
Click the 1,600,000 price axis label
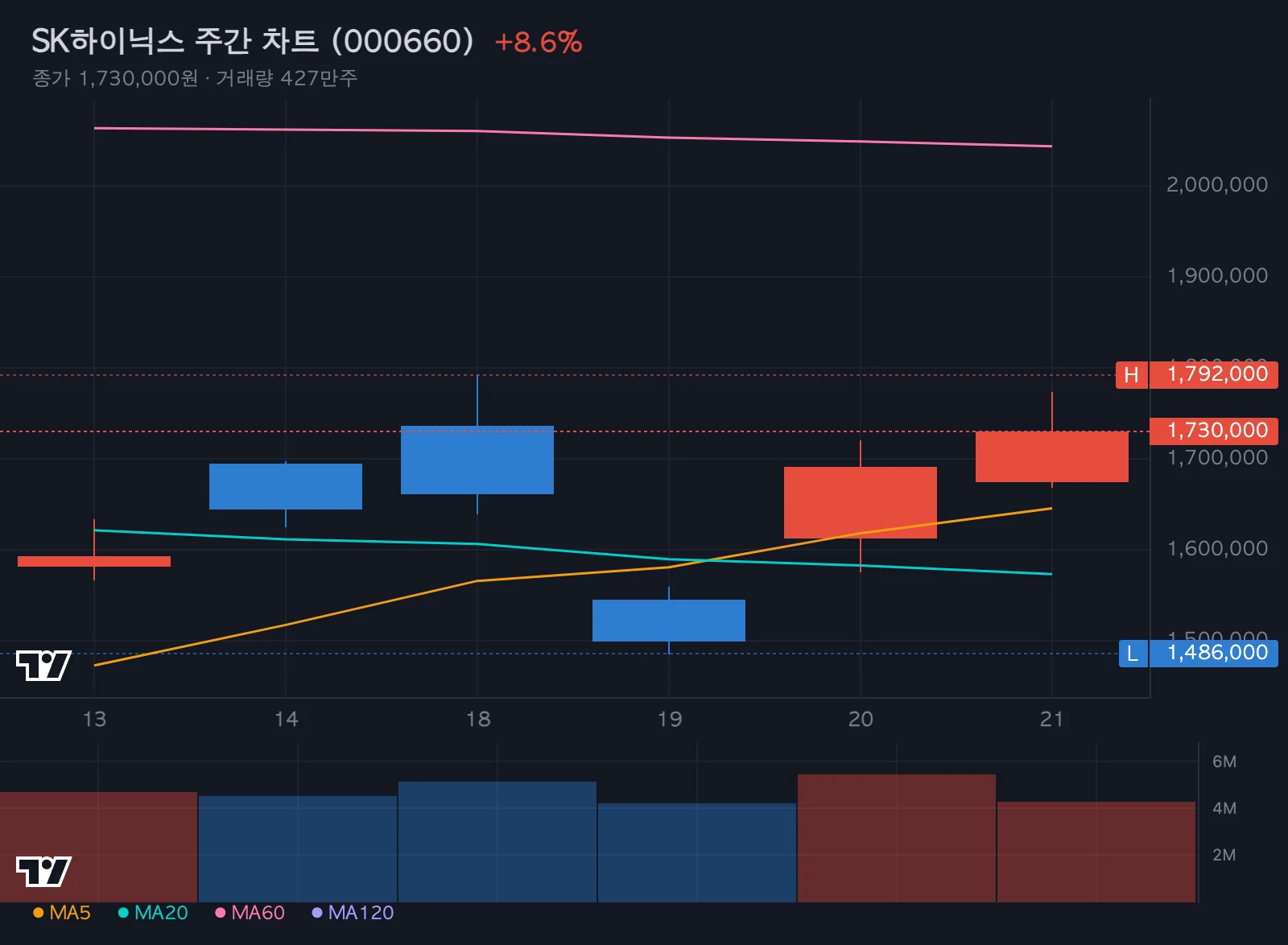click(x=1217, y=549)
